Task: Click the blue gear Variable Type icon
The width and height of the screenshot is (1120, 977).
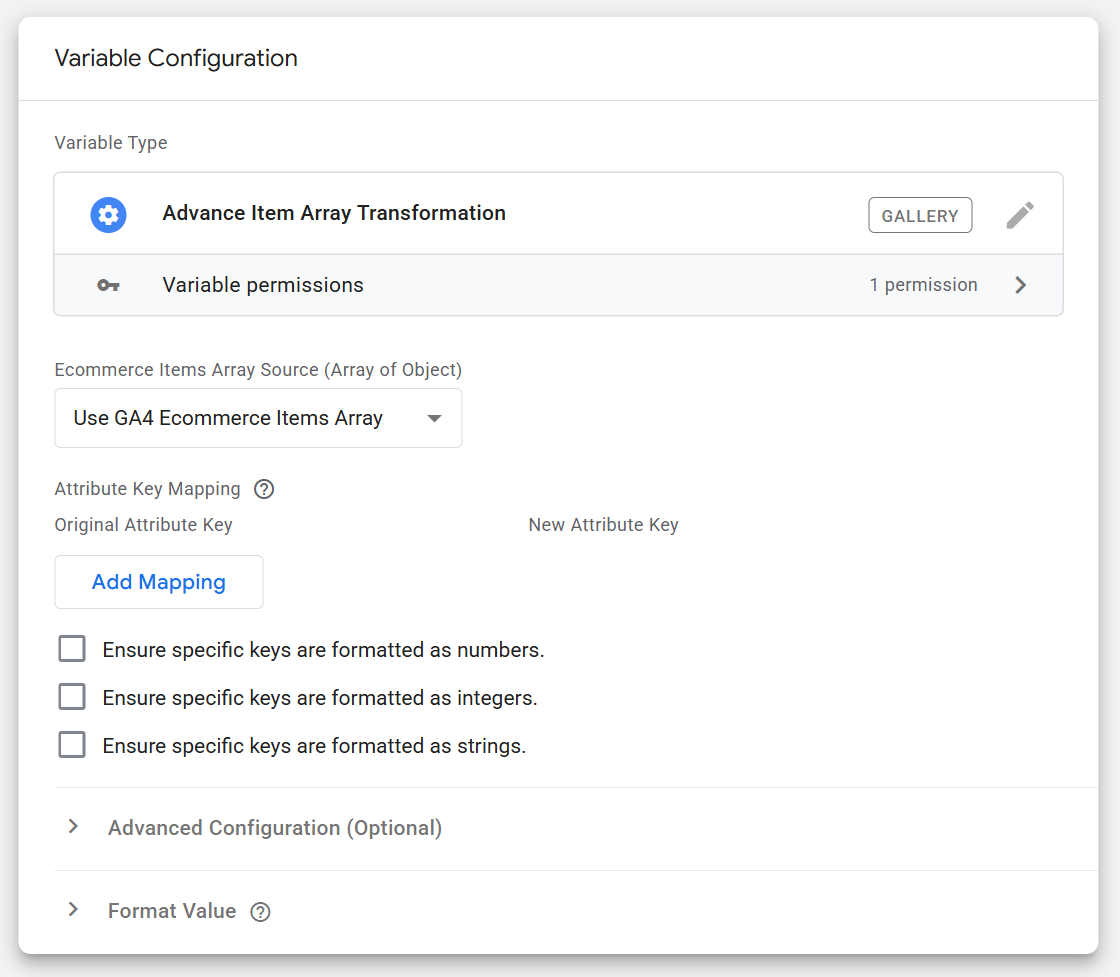Action: click(108, 214)
